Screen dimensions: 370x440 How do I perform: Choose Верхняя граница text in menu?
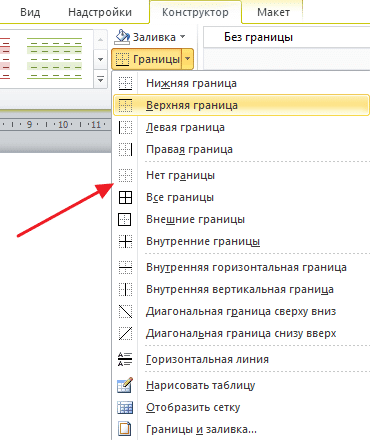[x=192, y=105]
